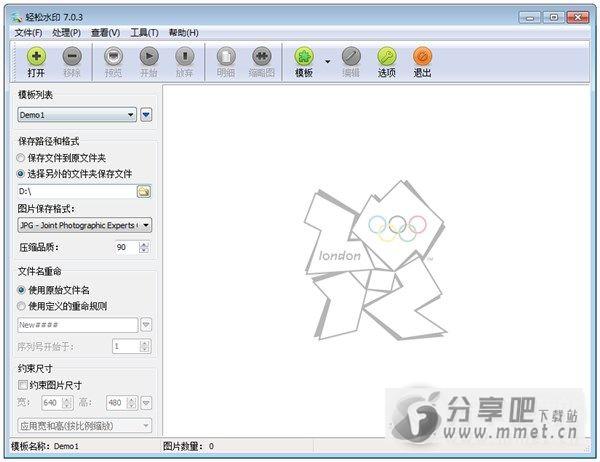This screenshot has height=462, width=600.
Task: Click the 放弃 (Abort) toolbar icon
Action: pyautogui.click(x=185, y=57)
